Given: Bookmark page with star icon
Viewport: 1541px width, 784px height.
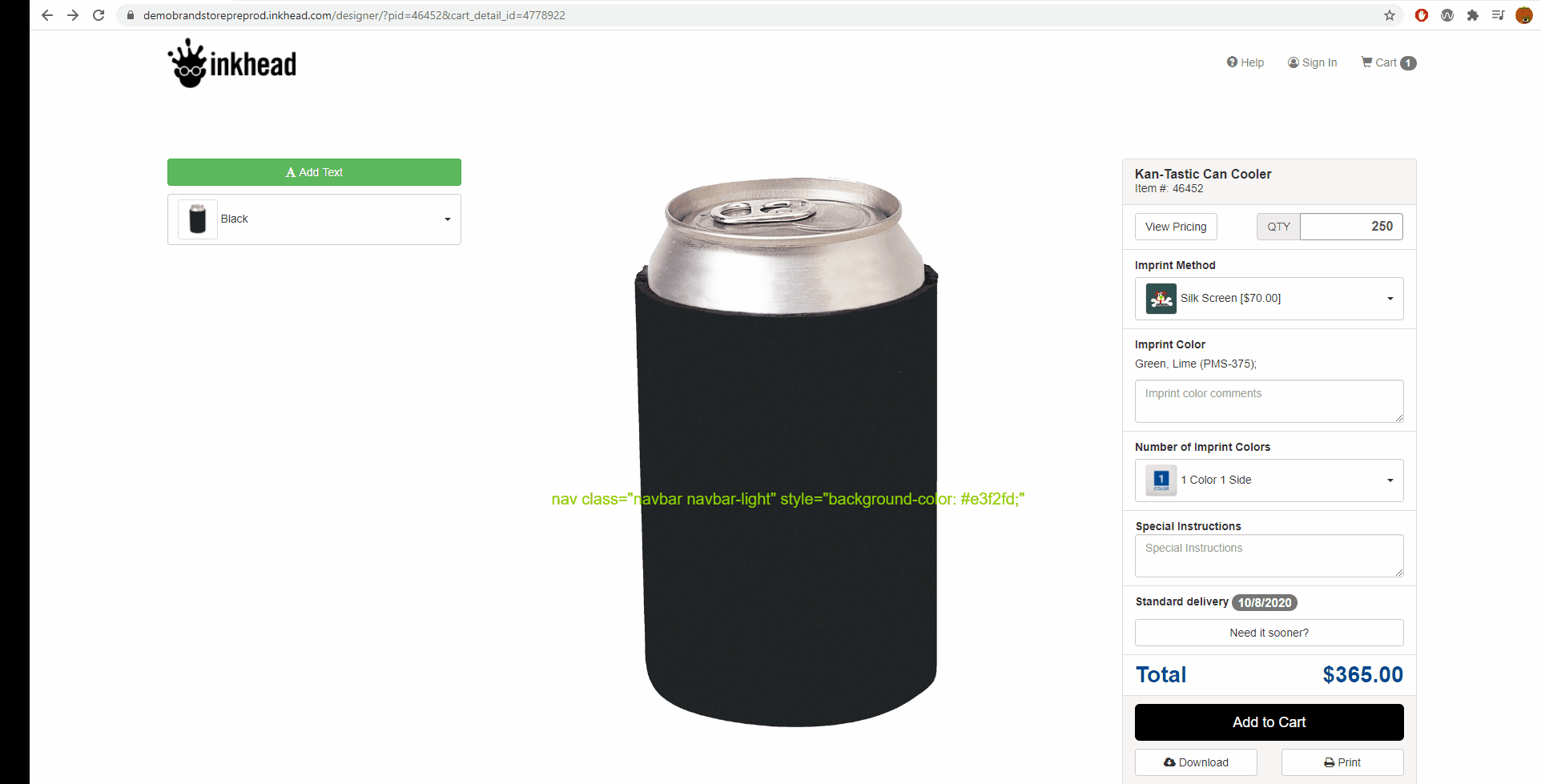Looking at the screenshot, I should click(1390, 15).
